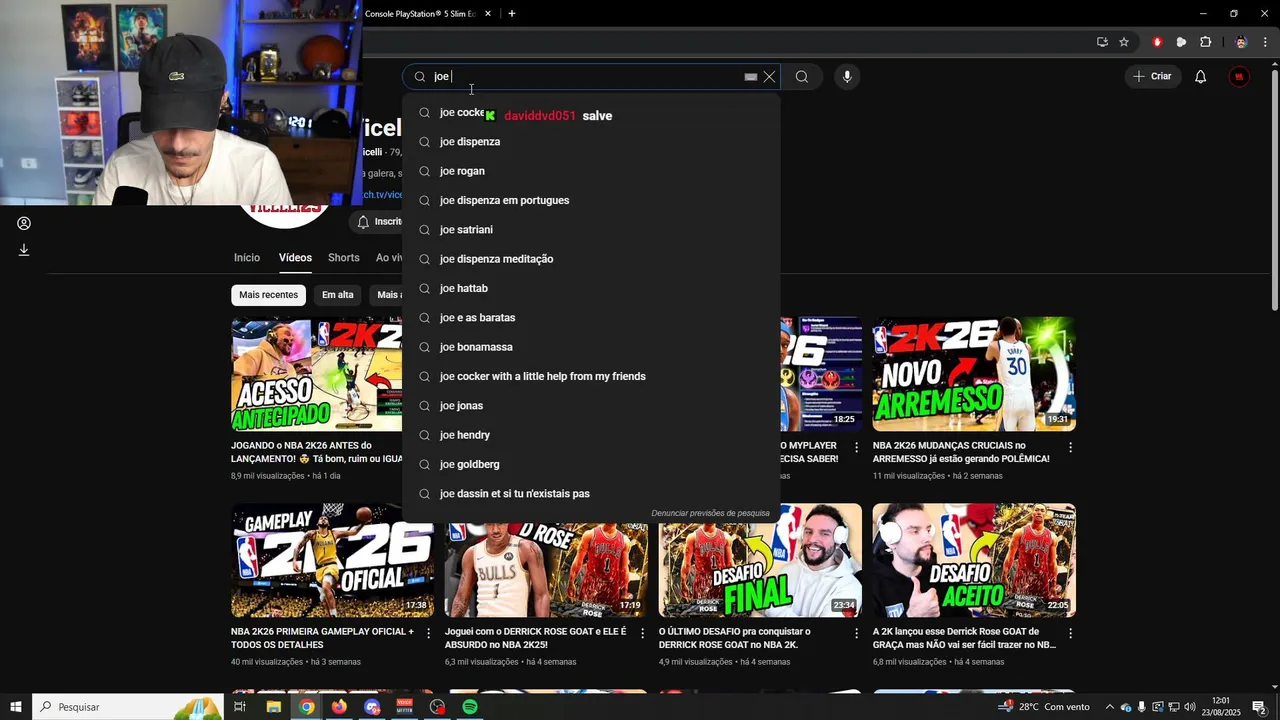This screenshot has height=720, width=1280.
Task: Switch to the channel's Vídeos tab
Action: (295, 258)
